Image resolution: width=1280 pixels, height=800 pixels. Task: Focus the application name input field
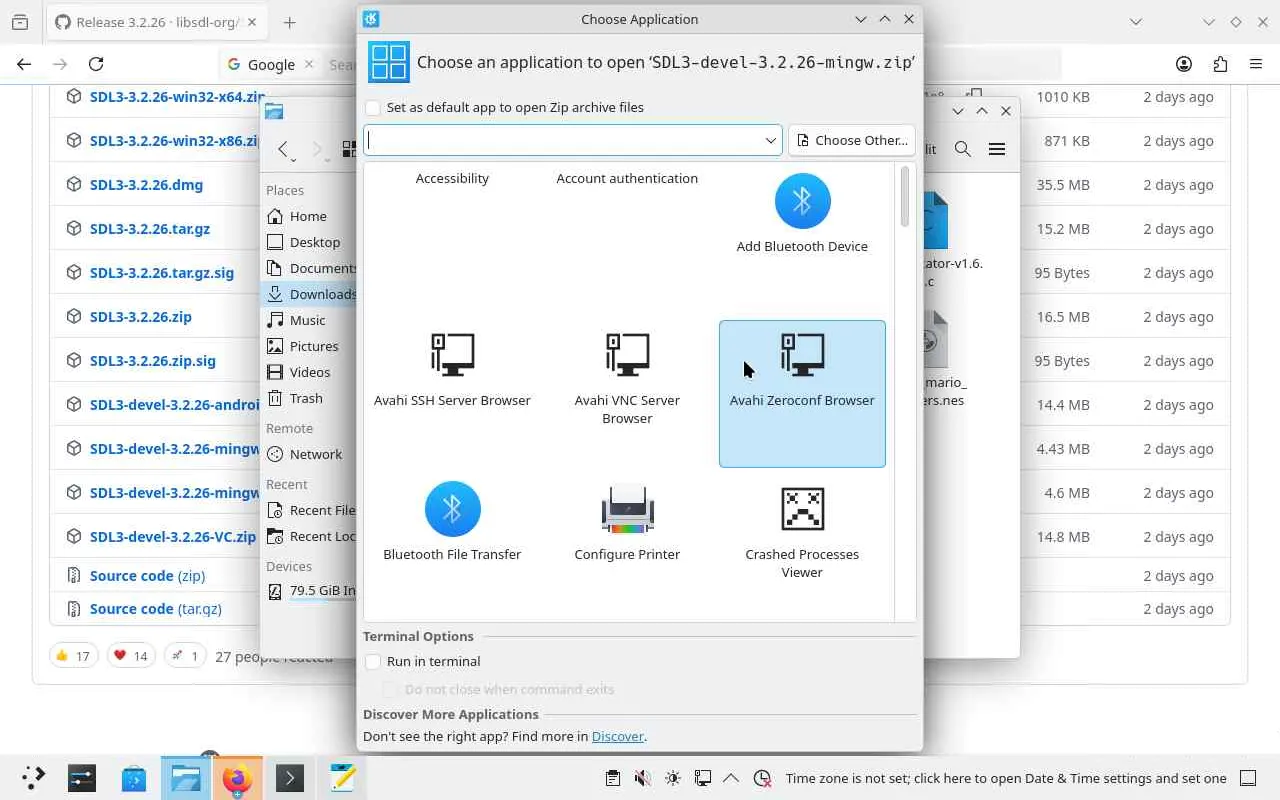(x=564, y=141)
